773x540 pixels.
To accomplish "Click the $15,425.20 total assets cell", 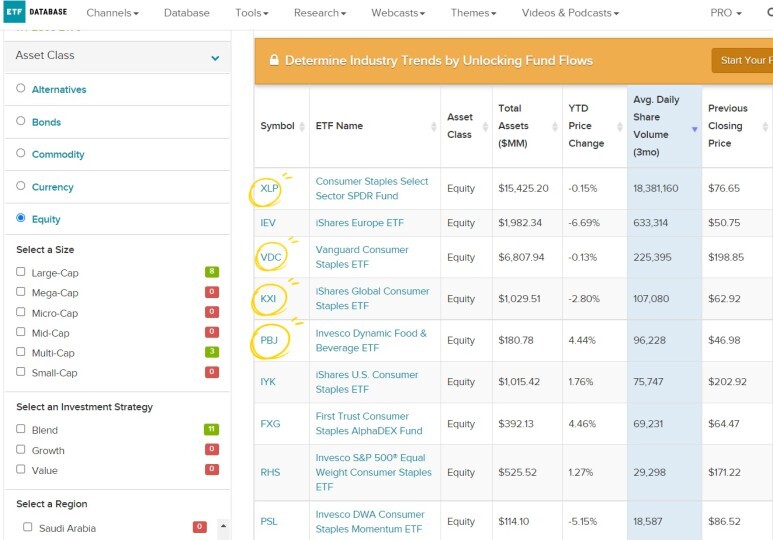I will pyautogui.click(x=527, y=188).
